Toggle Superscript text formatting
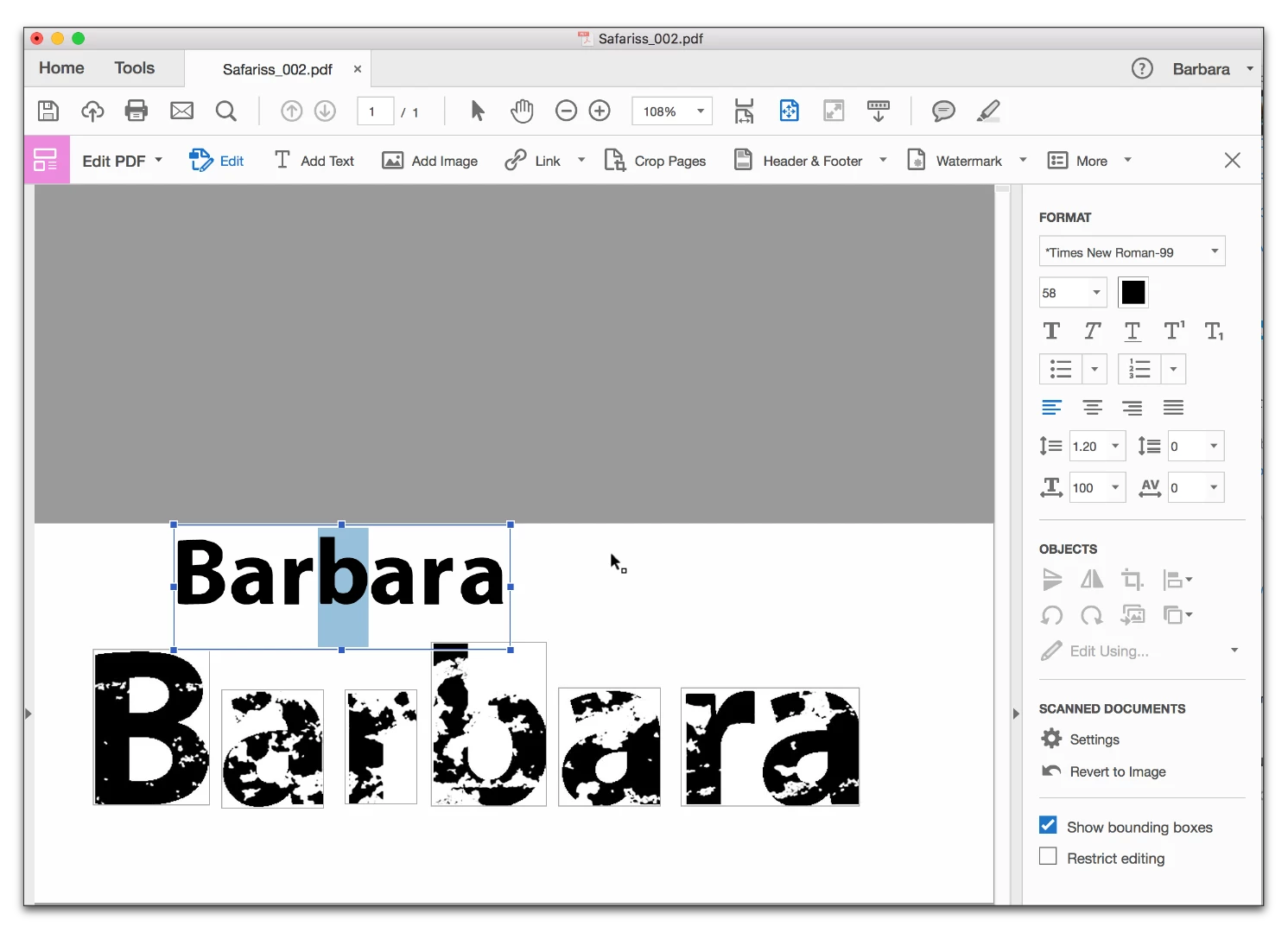1288x933 pixels. tap(1174, 331)
